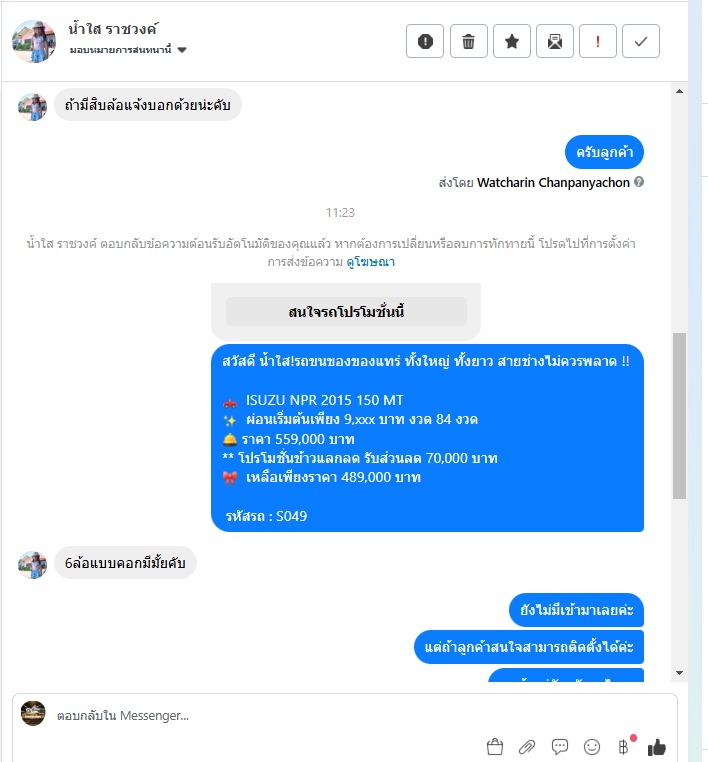The width and height of the screenshot is (708, 762).
Task: Open the emoji picker smiley icon
Action: click(591, 746)
